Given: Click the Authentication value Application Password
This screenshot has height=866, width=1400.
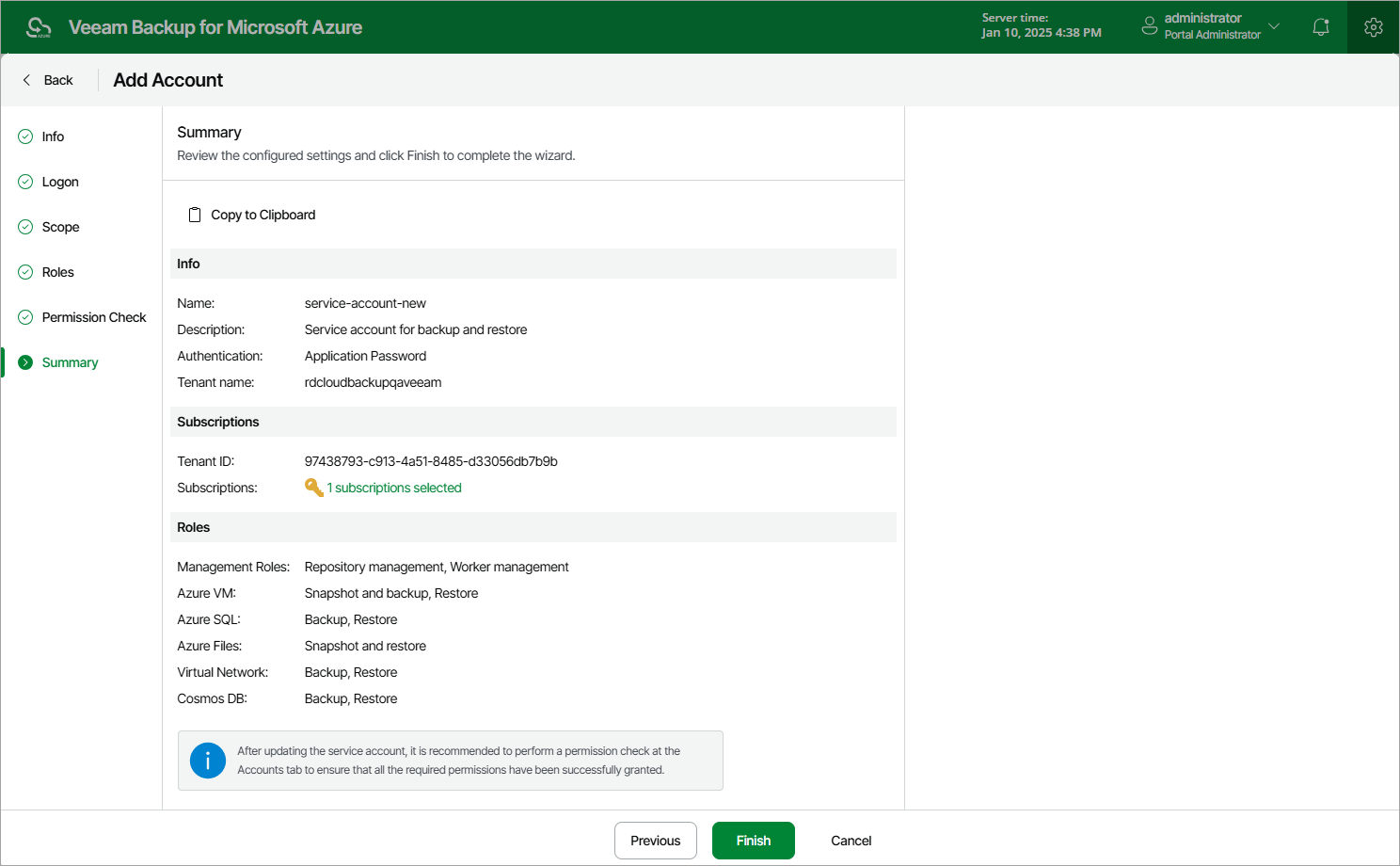Looking at the screenshot, I should 365,356.
